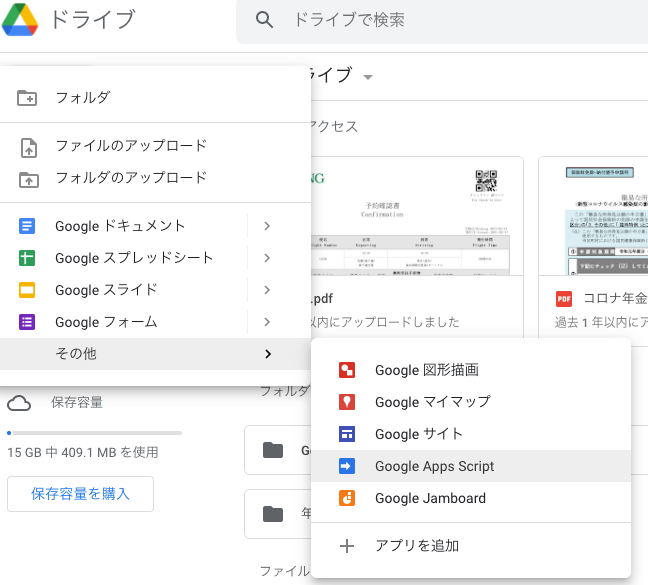Viewport: 648px width, 585px height.
Task: Open the 保存容量 storage link
Action: coord(77,402)
